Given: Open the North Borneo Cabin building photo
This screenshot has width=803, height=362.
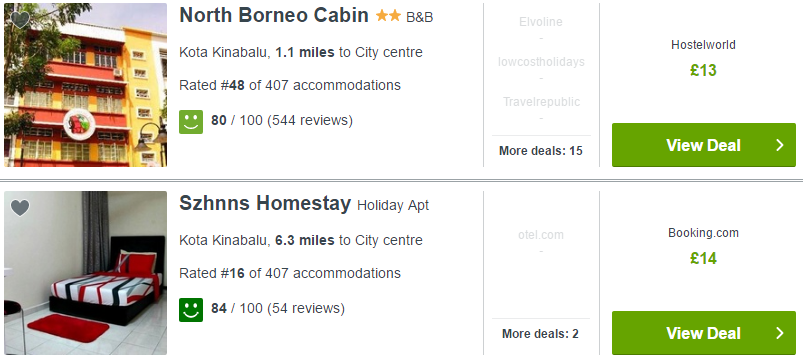Looking at the screenshot, I should click(x=86, y=85).
